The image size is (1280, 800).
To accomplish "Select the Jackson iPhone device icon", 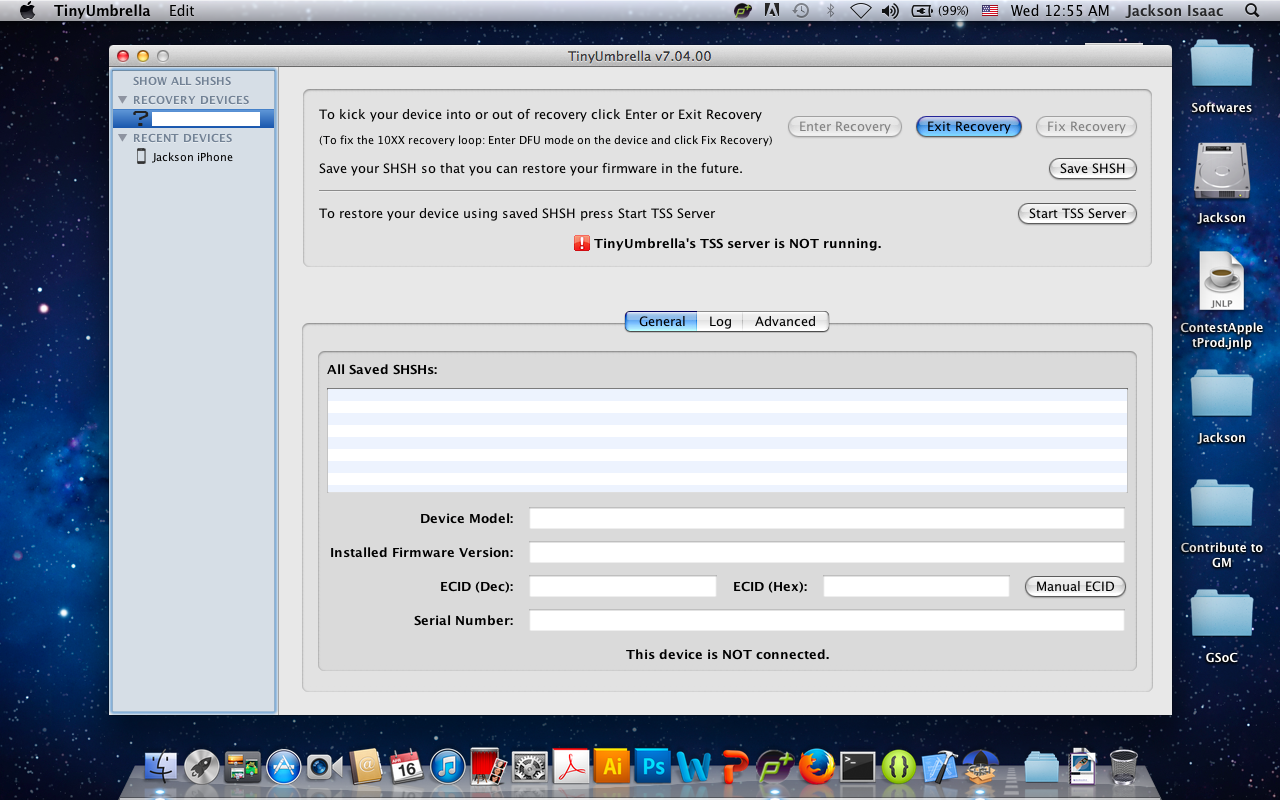I will (141, 157).
